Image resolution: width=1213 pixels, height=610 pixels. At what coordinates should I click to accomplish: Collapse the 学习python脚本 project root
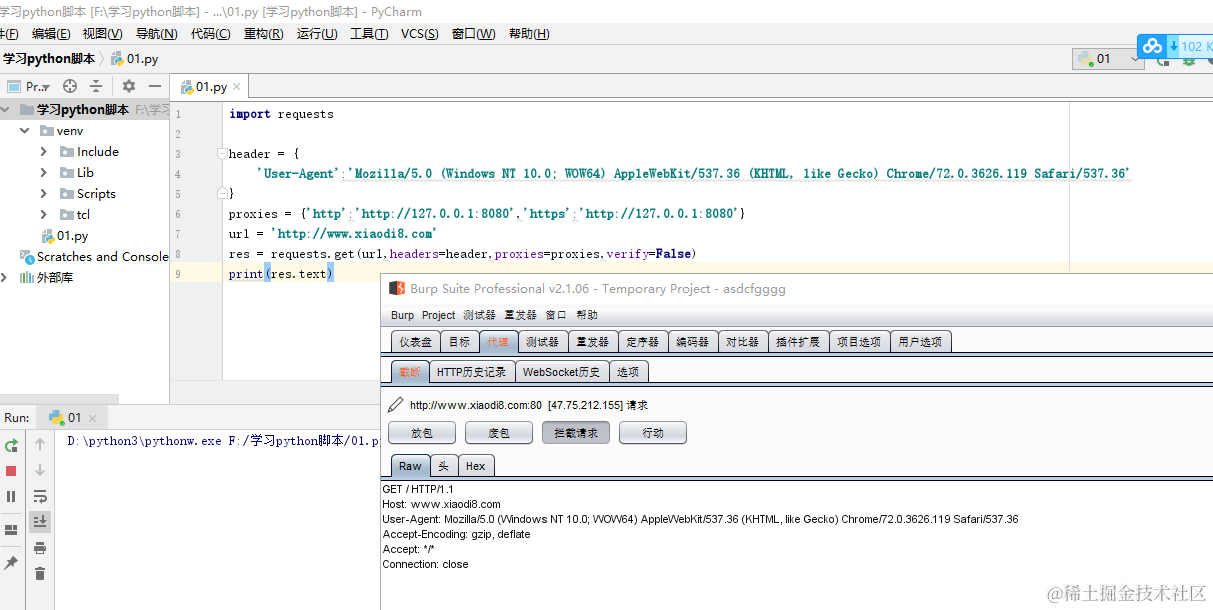tap(5, 110)
